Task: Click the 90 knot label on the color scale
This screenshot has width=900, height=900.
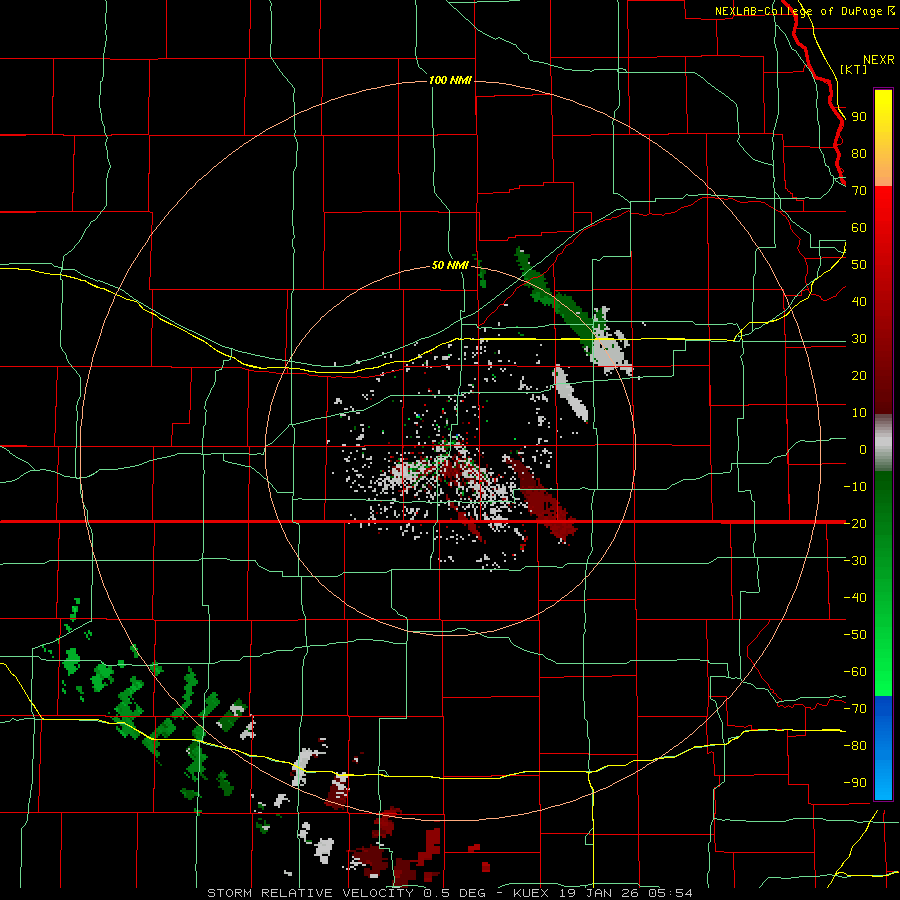Action: click(859, 117)
